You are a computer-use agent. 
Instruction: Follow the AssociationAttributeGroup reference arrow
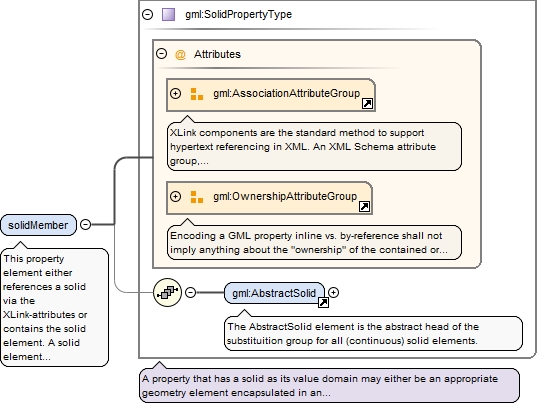click(x=367, y=103)
